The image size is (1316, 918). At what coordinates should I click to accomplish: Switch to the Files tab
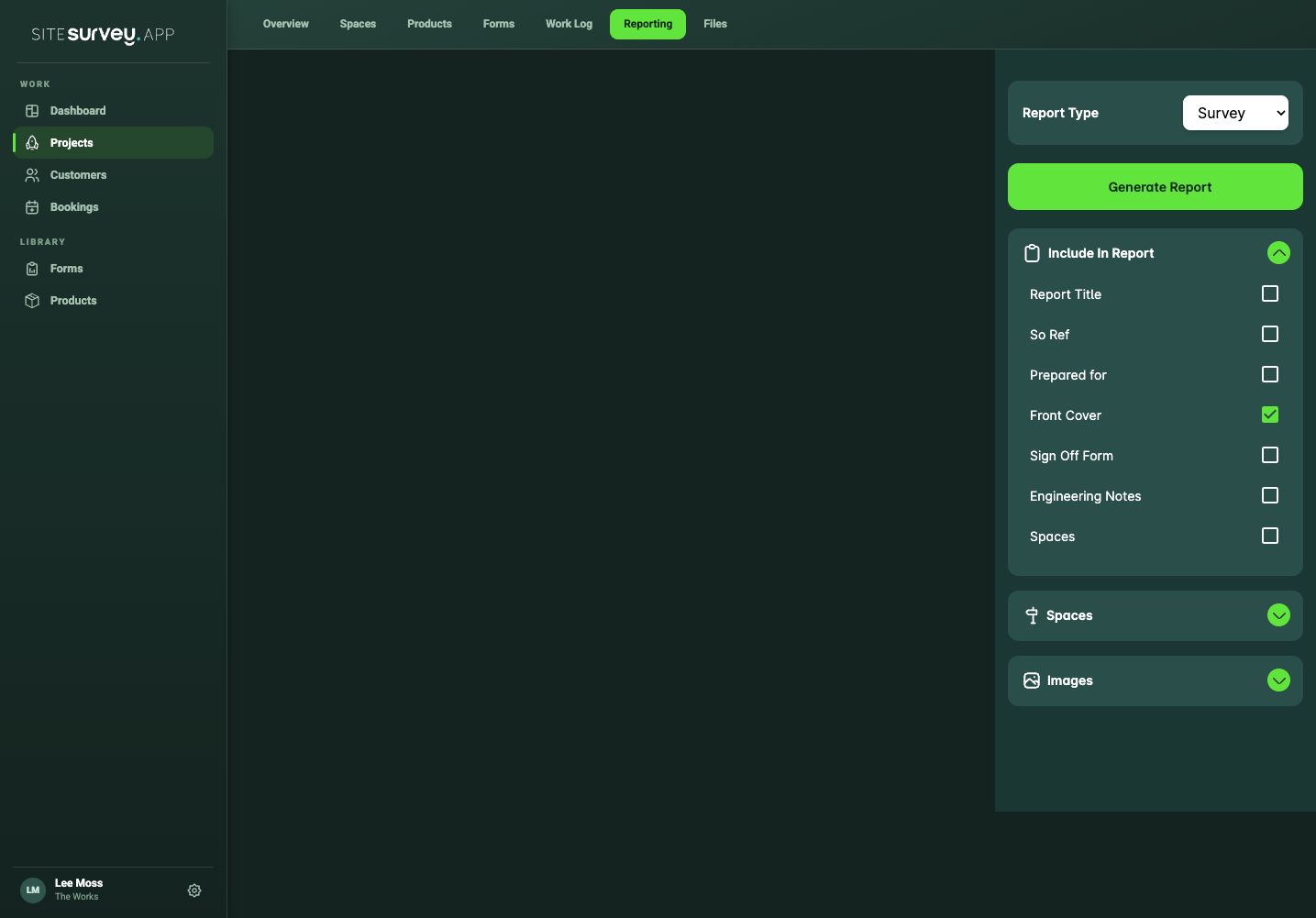715,24
